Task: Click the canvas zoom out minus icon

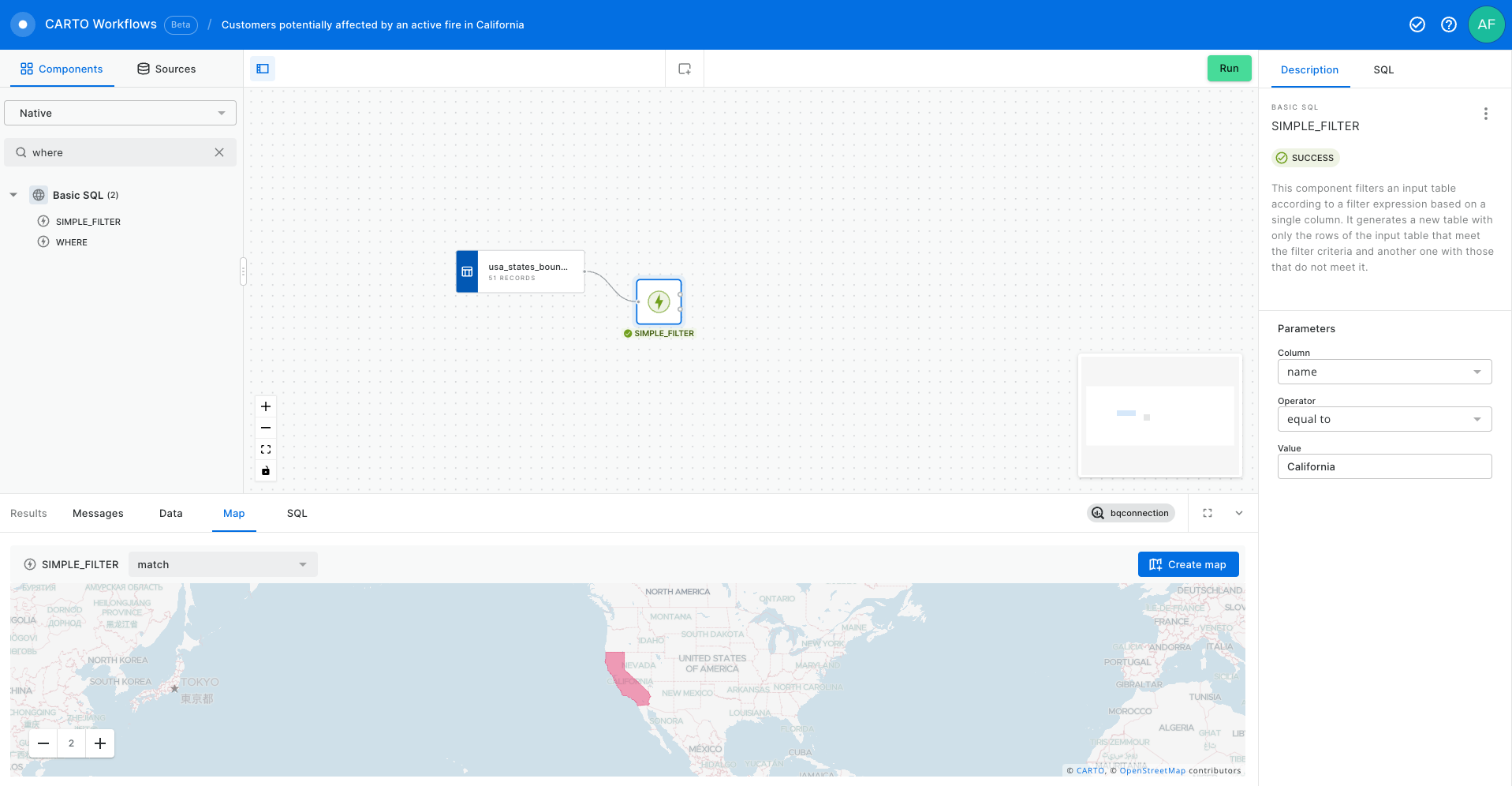Action: 266,428
